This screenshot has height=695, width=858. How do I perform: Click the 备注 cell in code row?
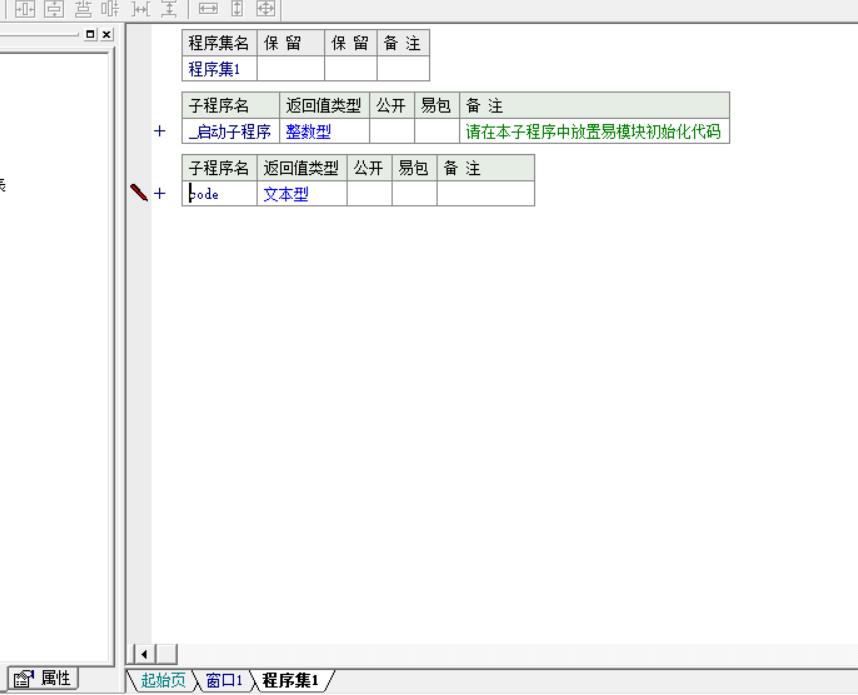(486, 194)
